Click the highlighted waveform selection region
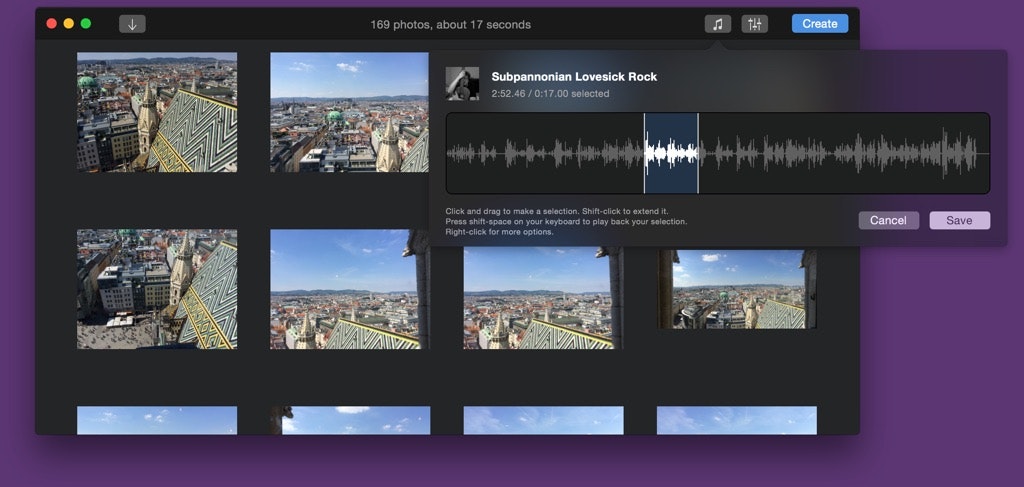Image resolution: width=1024 pixels, height=487 pixels. coord(671,153)
